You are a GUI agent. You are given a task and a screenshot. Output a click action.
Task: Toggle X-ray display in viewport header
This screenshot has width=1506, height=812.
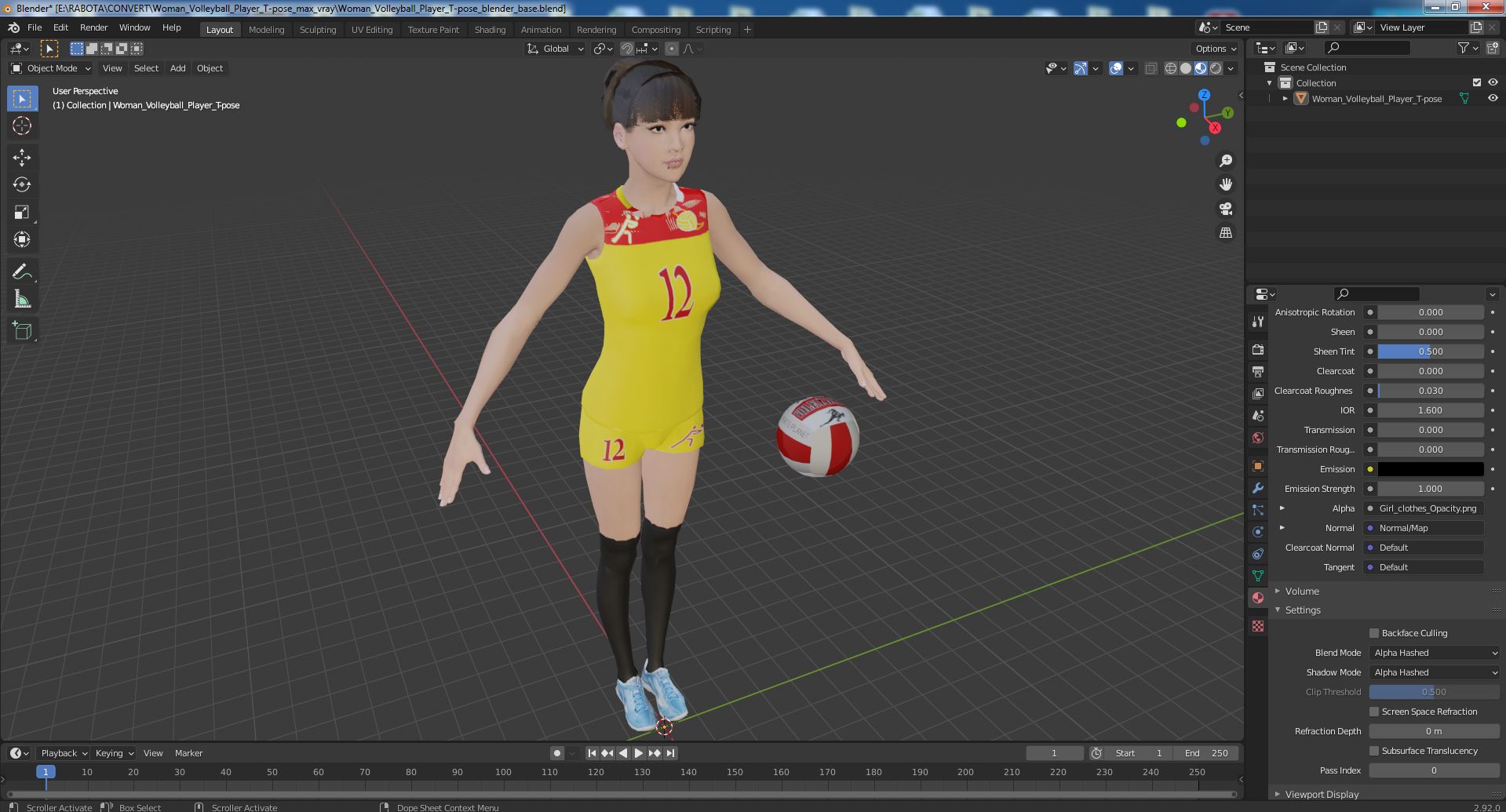point(1150,68)
